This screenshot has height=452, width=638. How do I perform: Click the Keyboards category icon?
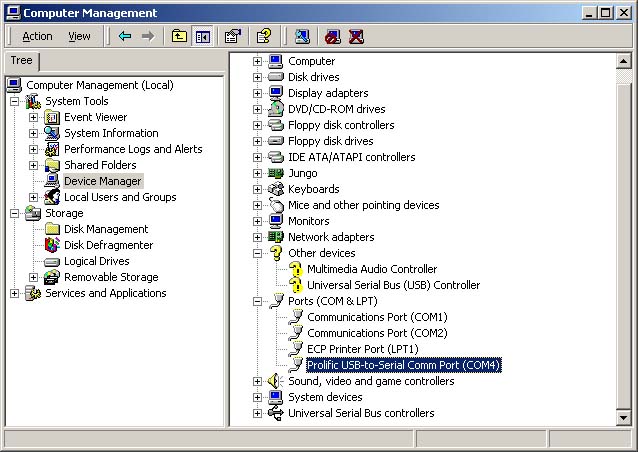pos(276,189)
